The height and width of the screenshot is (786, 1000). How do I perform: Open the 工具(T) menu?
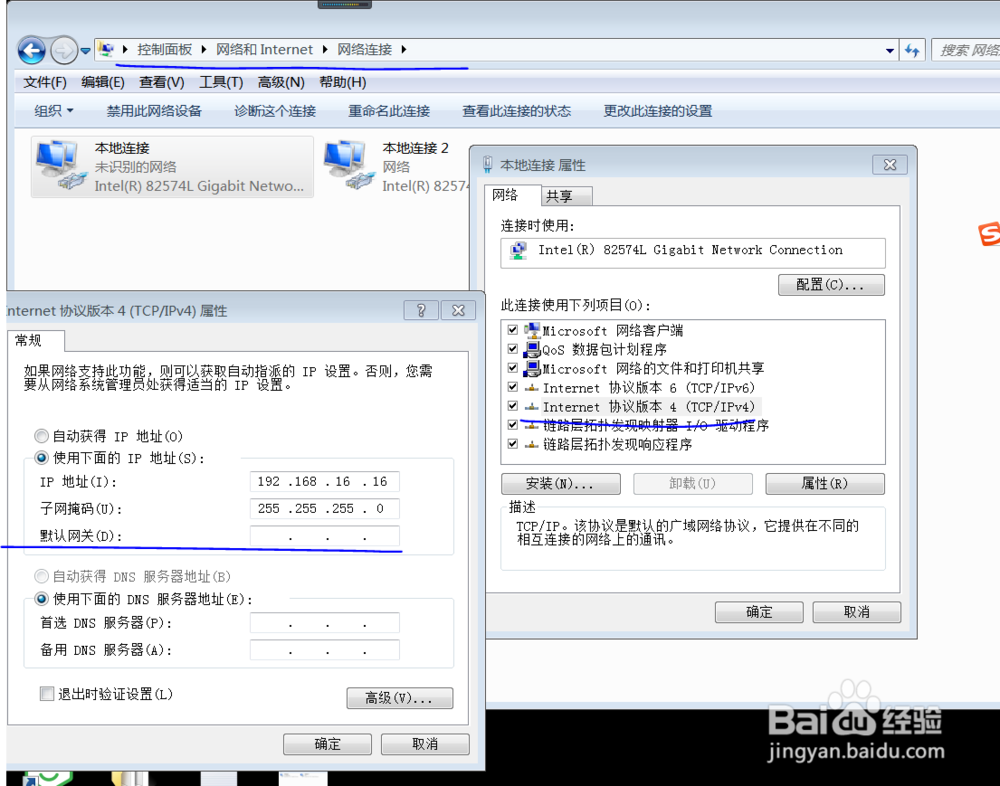(221, 82)
